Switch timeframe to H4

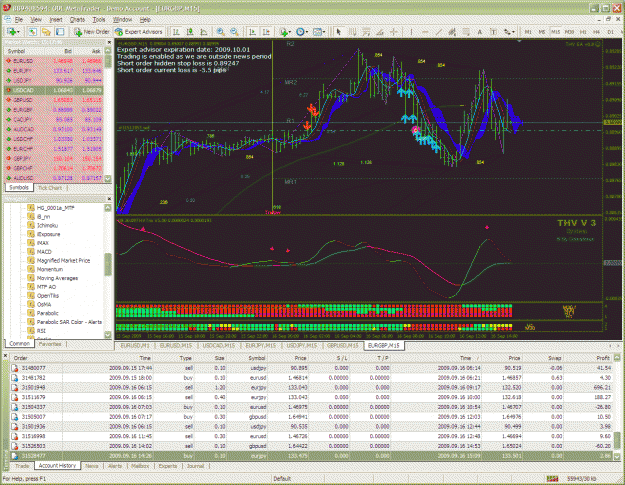point(596,32)
